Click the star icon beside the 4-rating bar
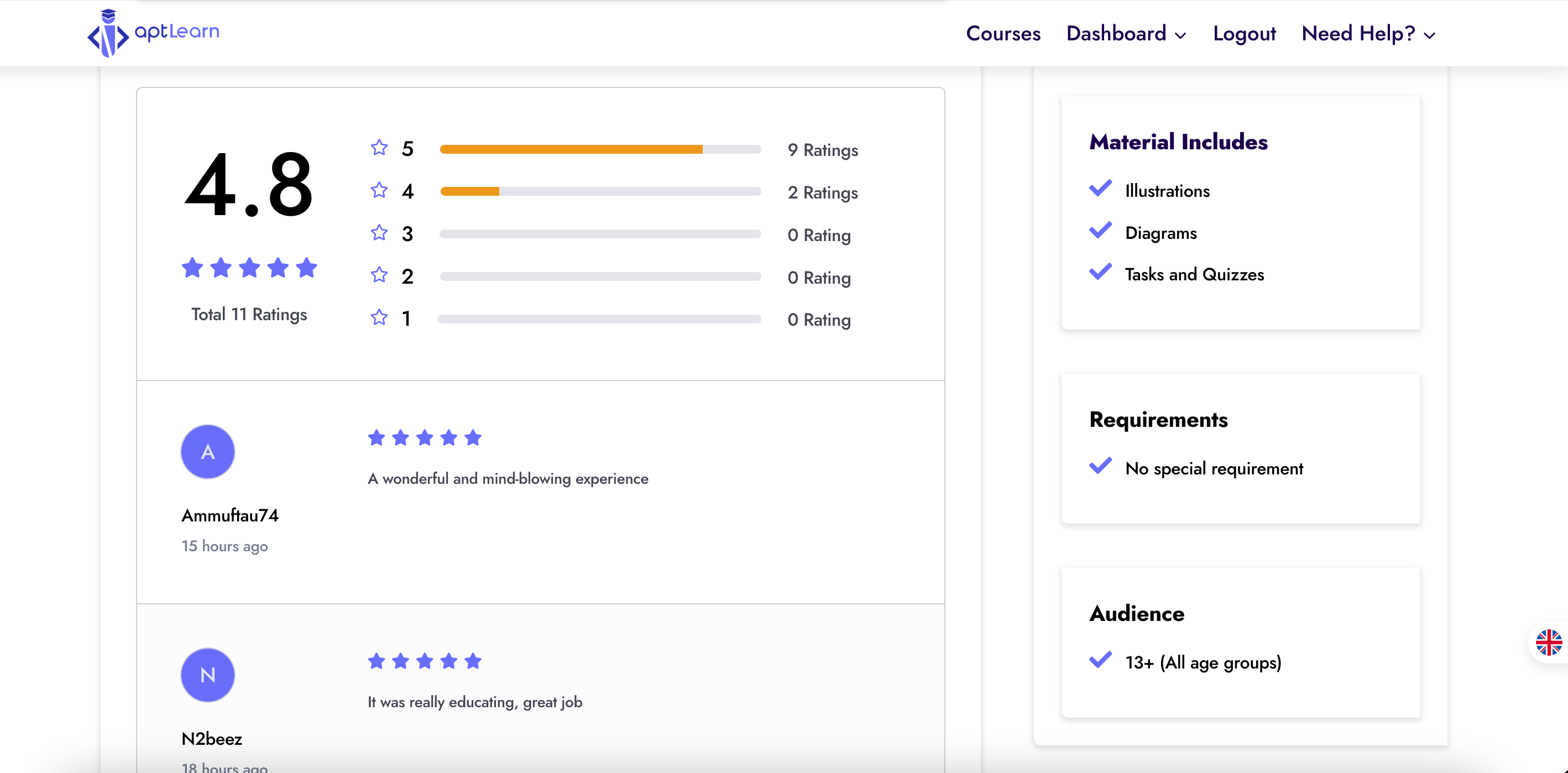Screen dimensions: 1568x773 [x=378, y=190]
